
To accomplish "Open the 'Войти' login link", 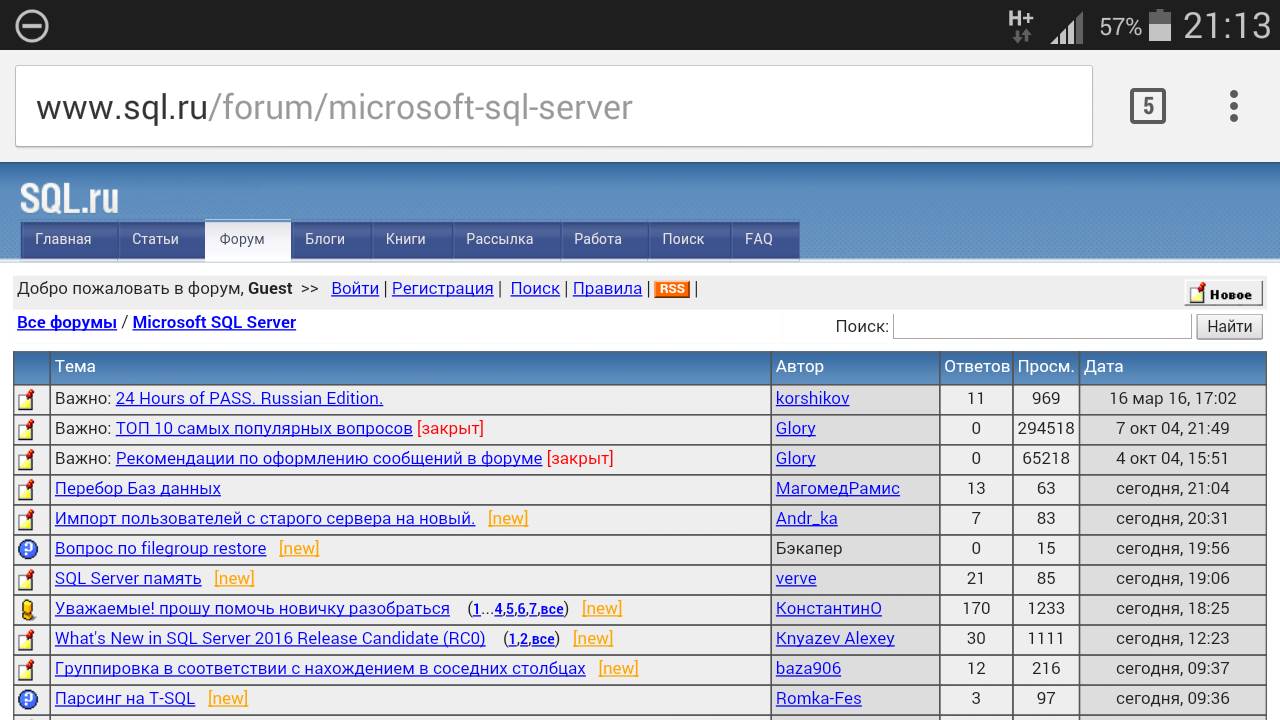I will click(x=355, y=288).
